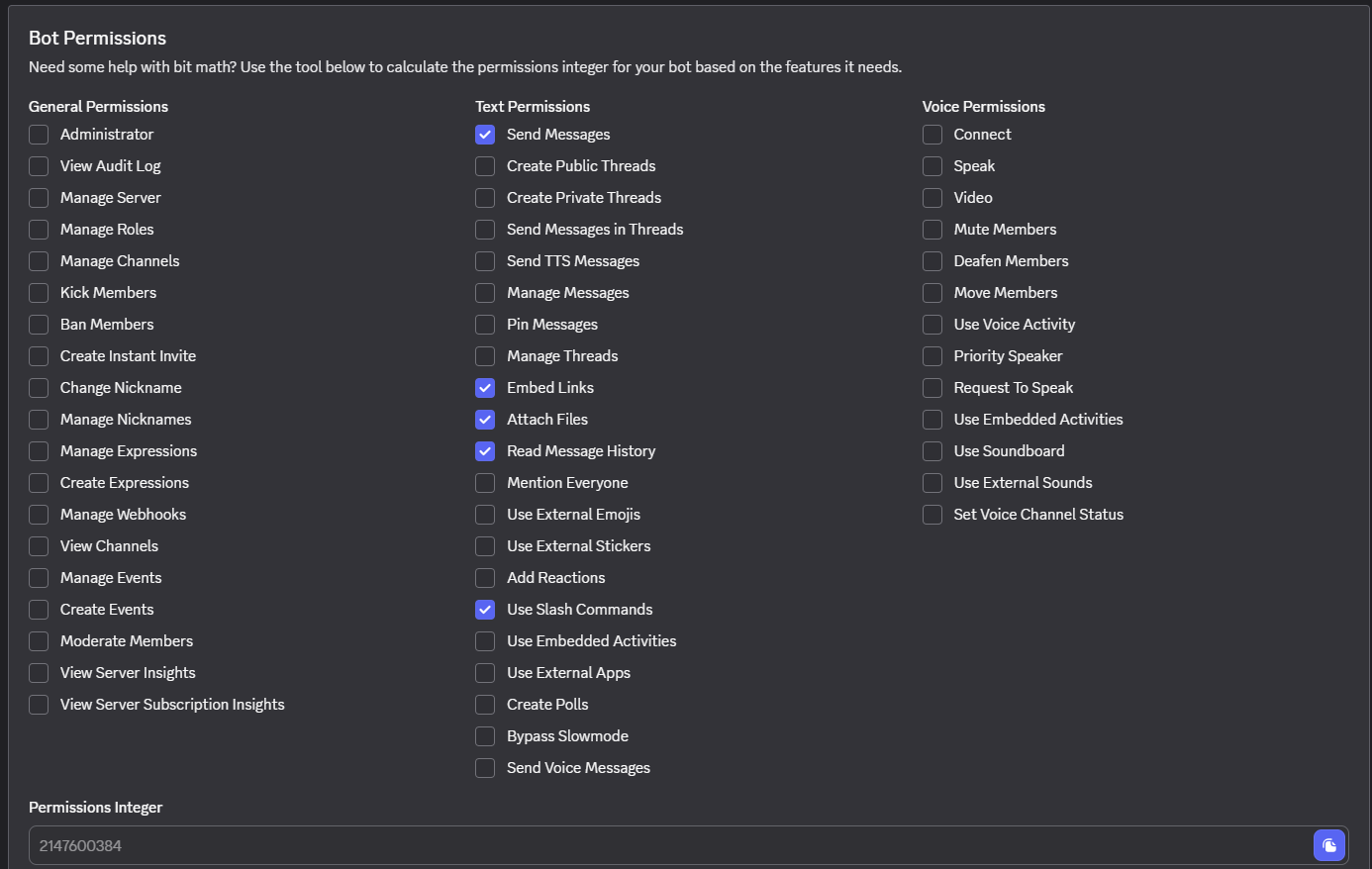Toggle Pin Messages checkbox
This screenshot has width=1372, height=869.
click(x=485, y=325)
